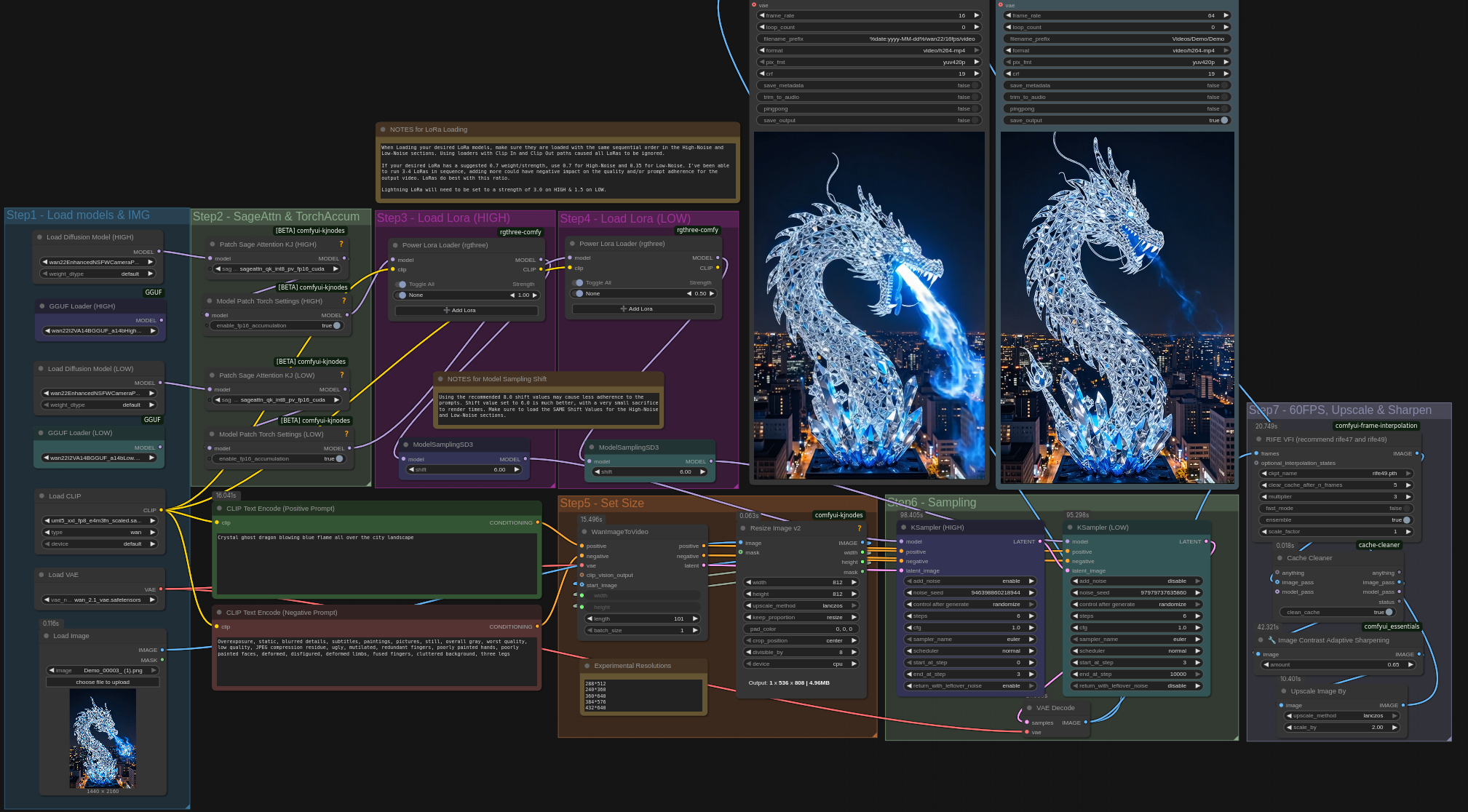The width and height of the screenshot is (1468, 812).
Task: Collapse the KSampler (HIGH) node via its dot
Action: (x=903, y=528)
